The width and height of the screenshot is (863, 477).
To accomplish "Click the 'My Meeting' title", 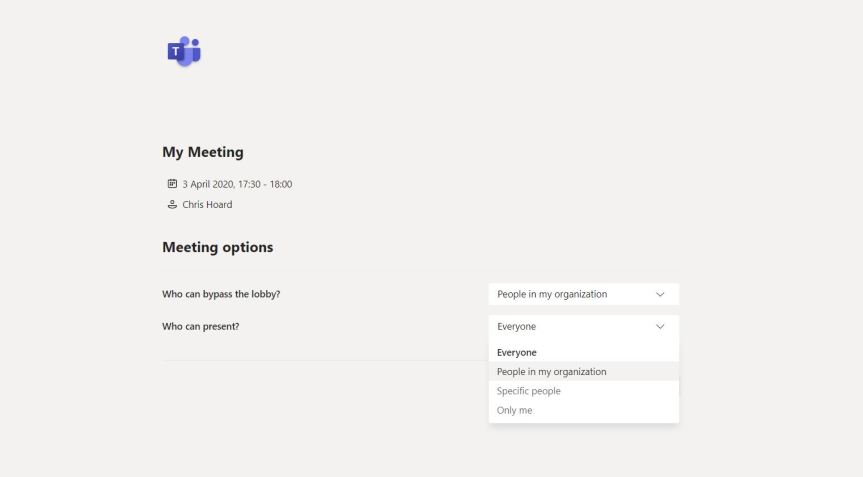I will (203, 153).
